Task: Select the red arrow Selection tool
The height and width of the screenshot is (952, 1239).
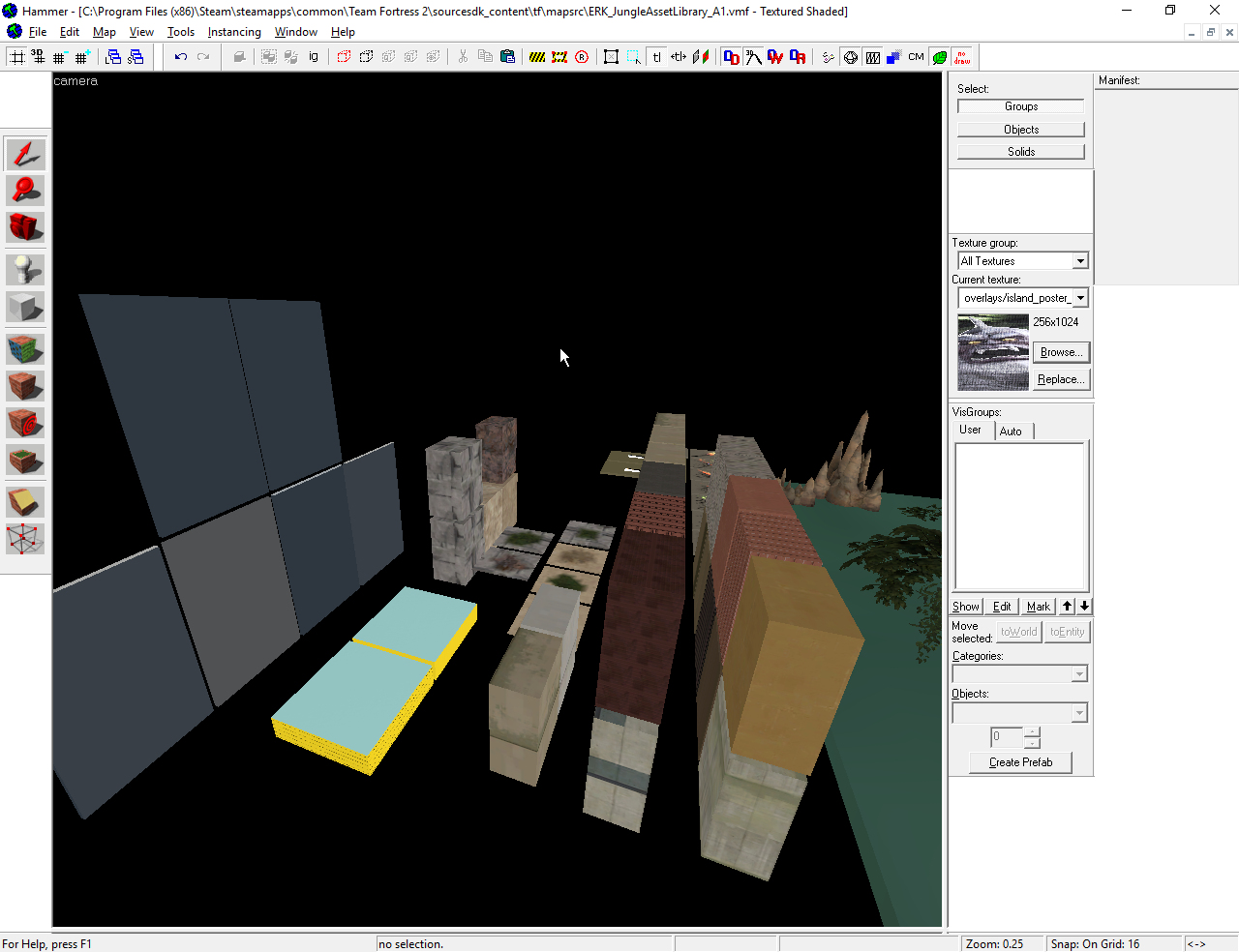Action: click(x=25, y=154)
